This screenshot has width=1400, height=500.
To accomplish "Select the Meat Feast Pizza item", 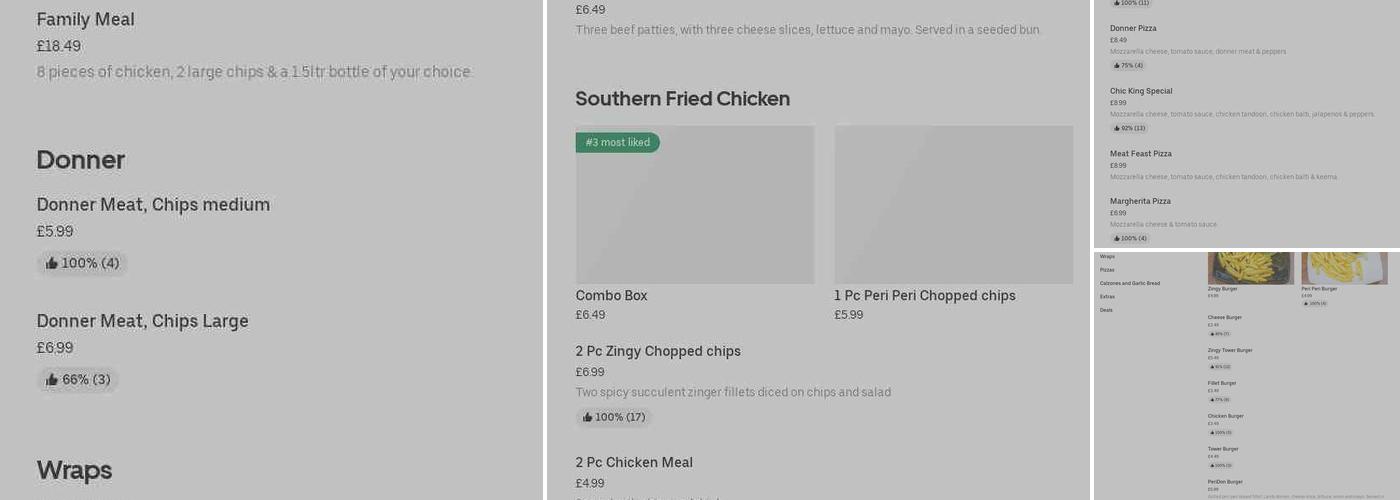I will [x=1141, y=154].
